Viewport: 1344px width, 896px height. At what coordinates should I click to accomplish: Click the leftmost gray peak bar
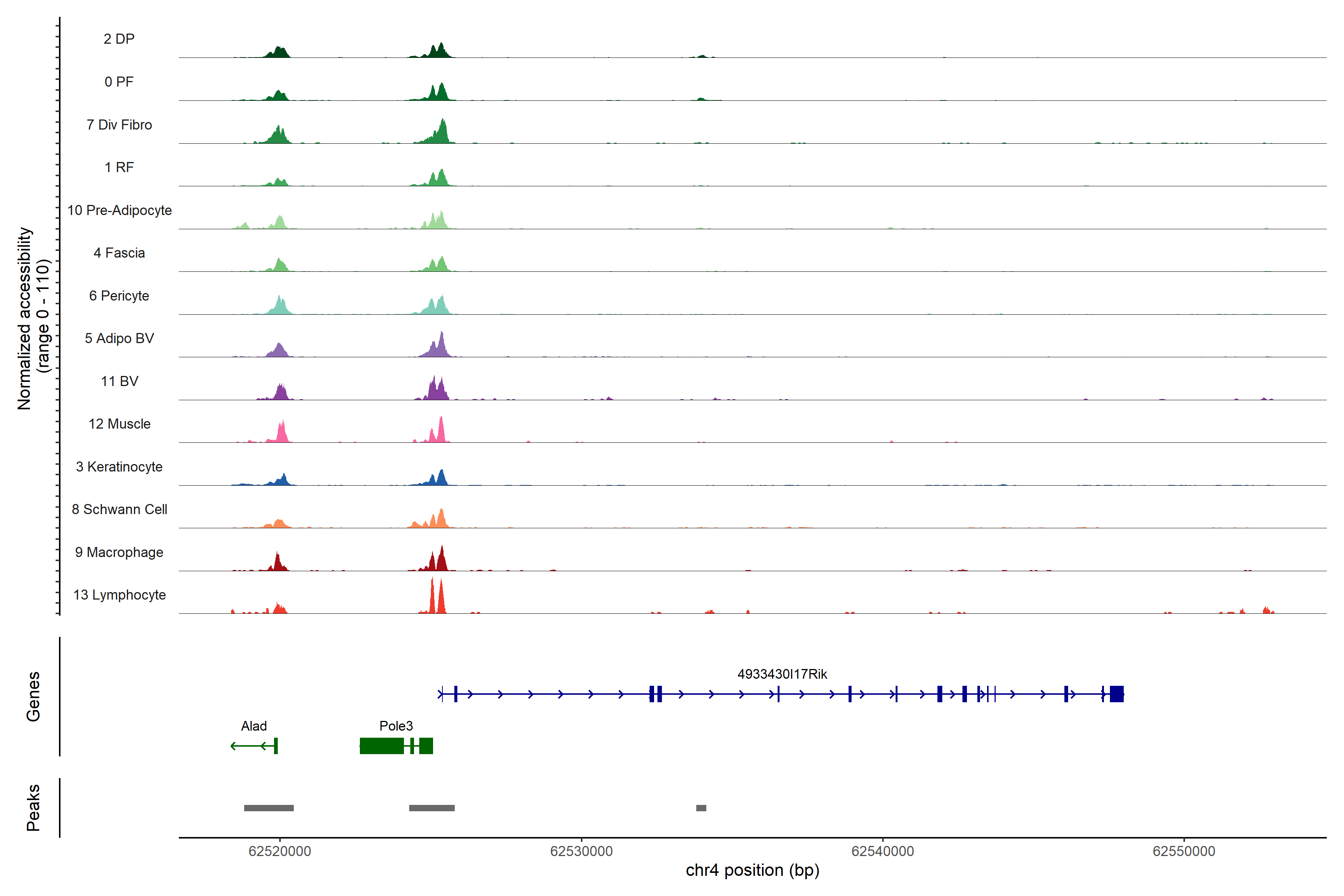point(268,808)
